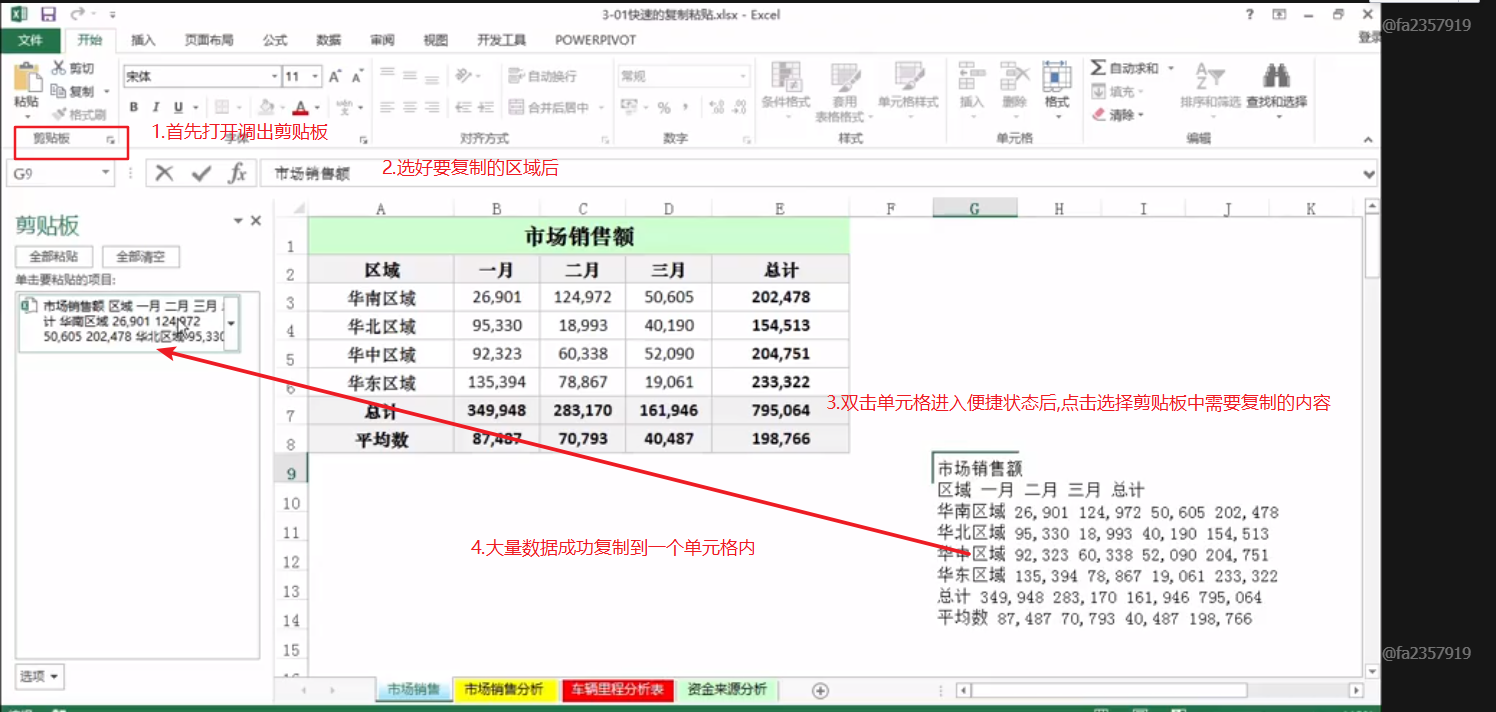Add a new sheet with the plus button

tap(820, 690)
